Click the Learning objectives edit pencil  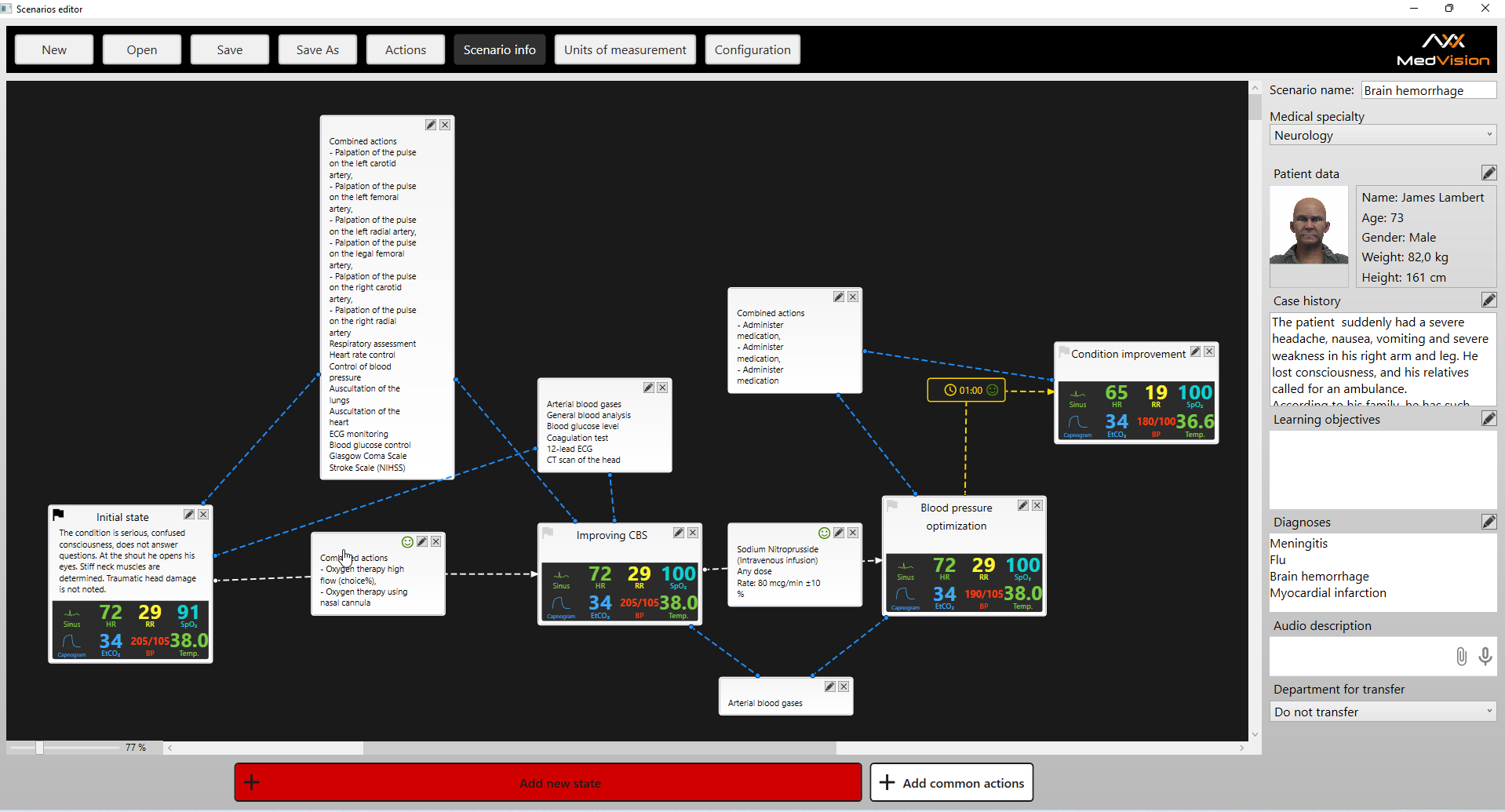(1489, 419)
